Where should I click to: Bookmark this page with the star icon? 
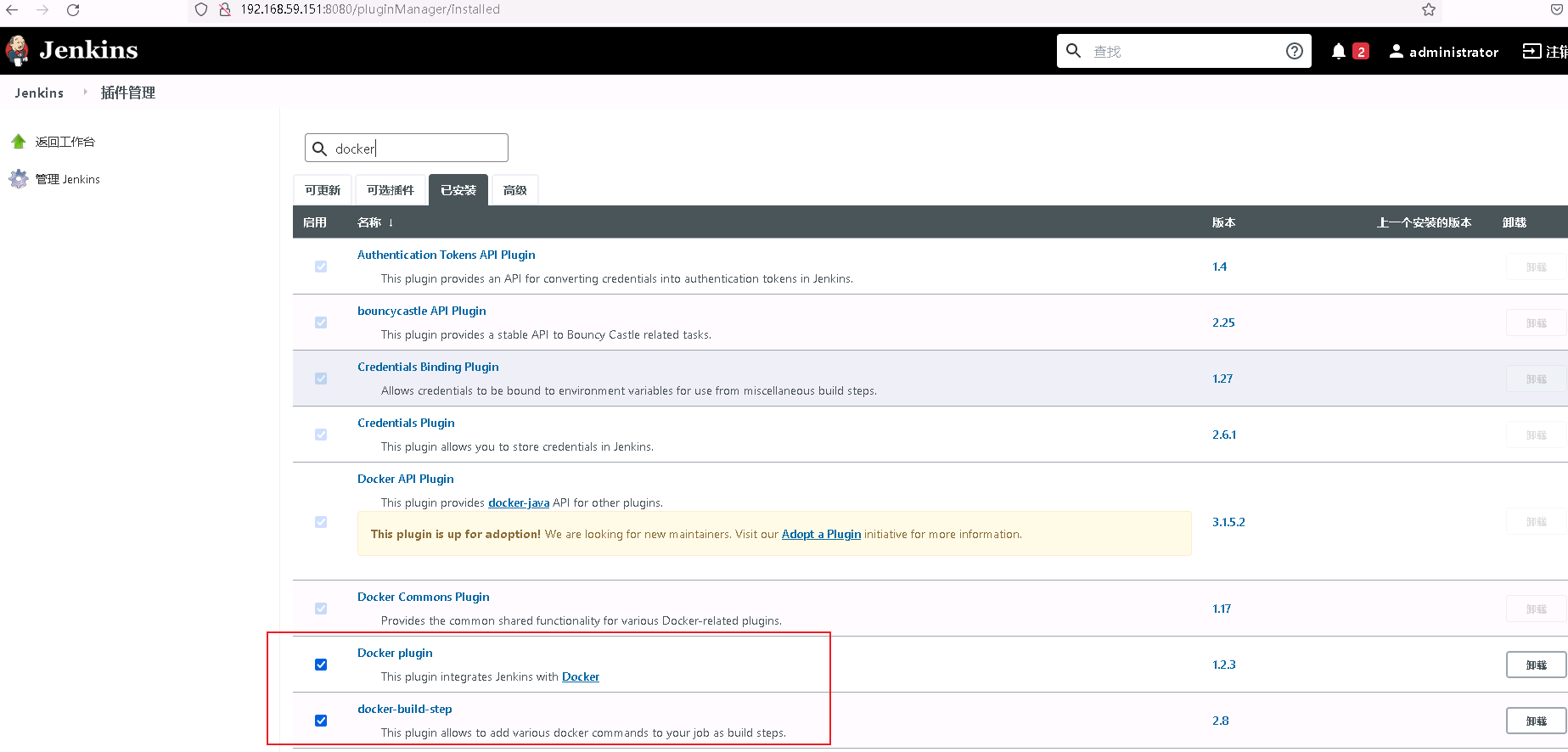pos(1429,9)
